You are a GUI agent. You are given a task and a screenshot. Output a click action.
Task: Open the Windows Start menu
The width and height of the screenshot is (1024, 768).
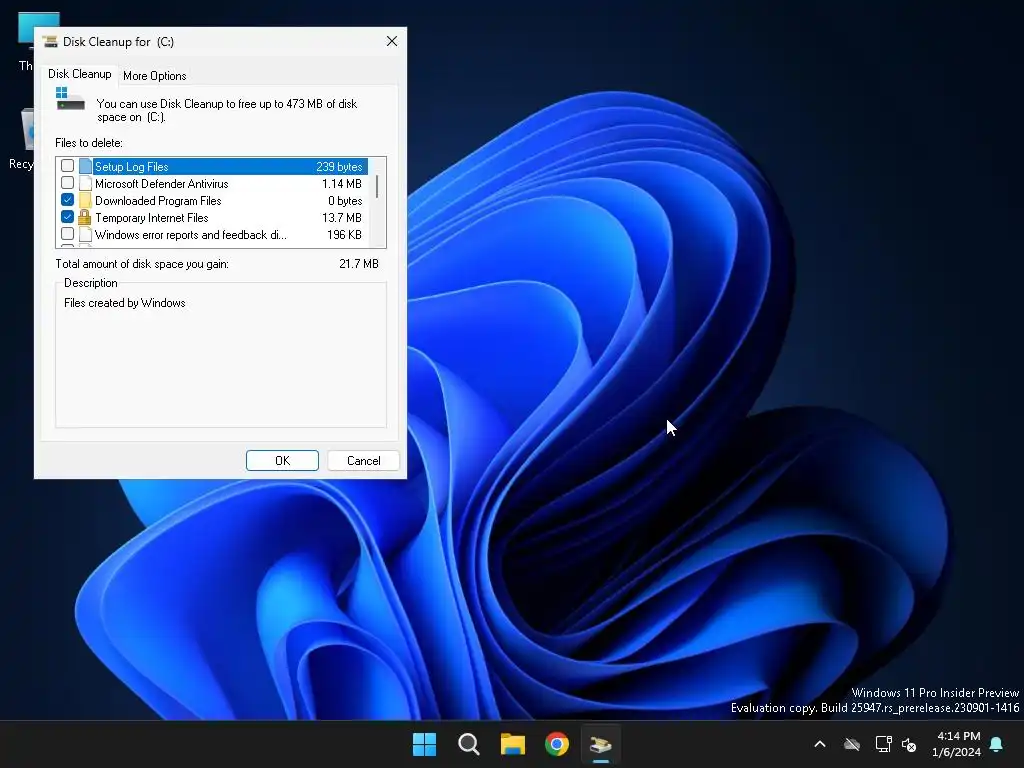(x=424, y=744)
